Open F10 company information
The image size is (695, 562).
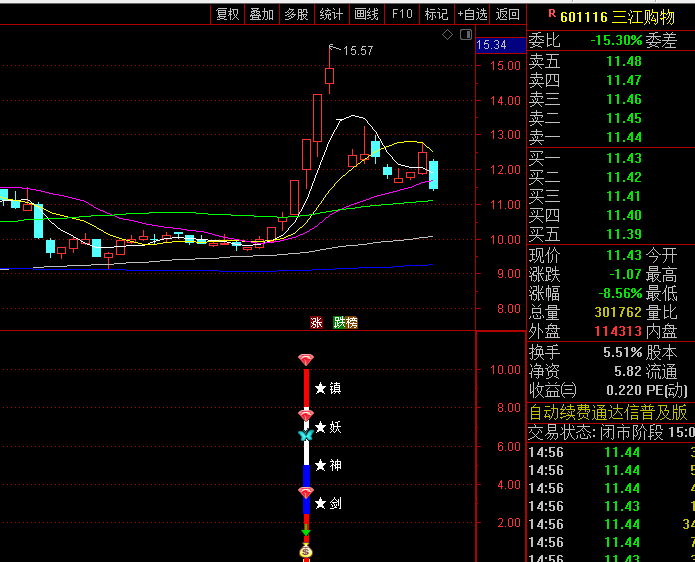tap(402, 15)
